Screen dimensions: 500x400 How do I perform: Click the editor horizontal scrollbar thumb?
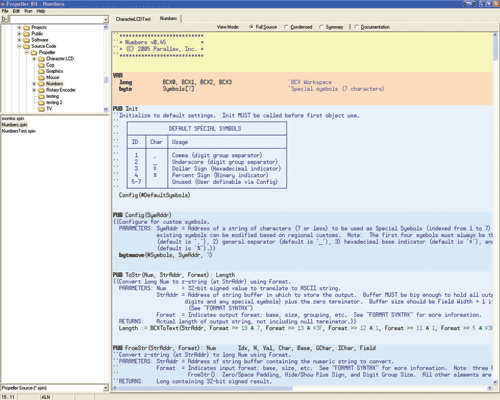pos(205,388)
